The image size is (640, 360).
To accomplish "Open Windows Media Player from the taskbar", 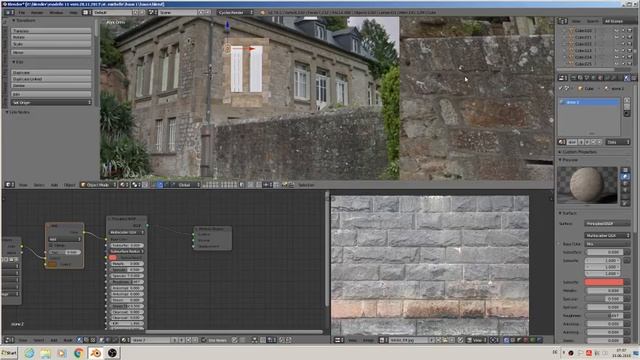I will [62, 353].
